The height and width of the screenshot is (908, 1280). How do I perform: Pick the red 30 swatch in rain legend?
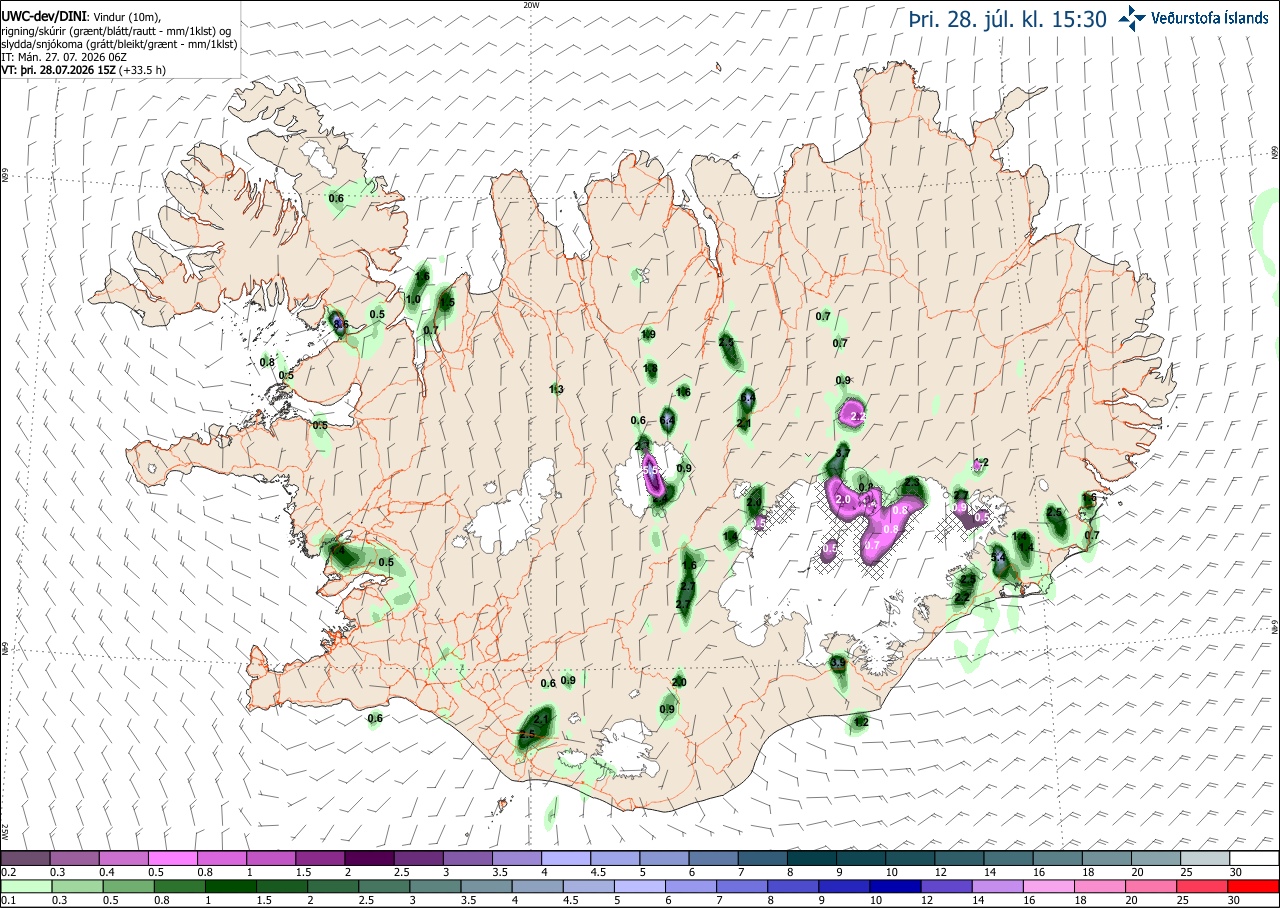1254,886
